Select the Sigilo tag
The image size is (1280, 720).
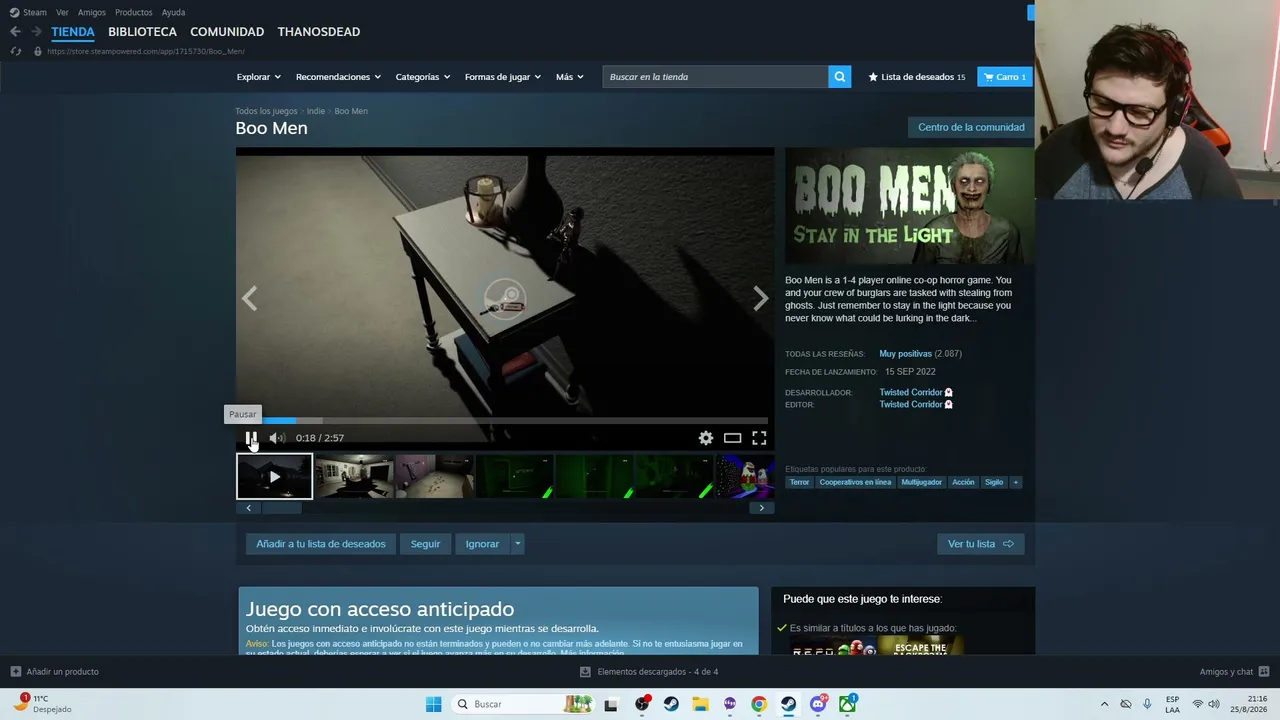tap(994, 482)
